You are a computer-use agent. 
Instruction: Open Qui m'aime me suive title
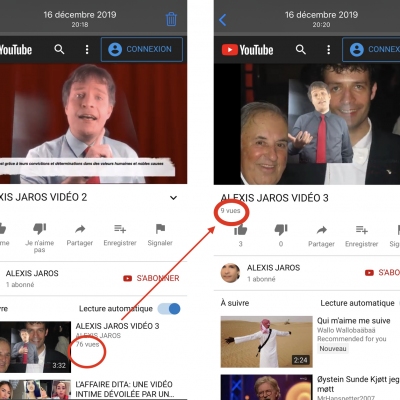[x=354, y=321]
